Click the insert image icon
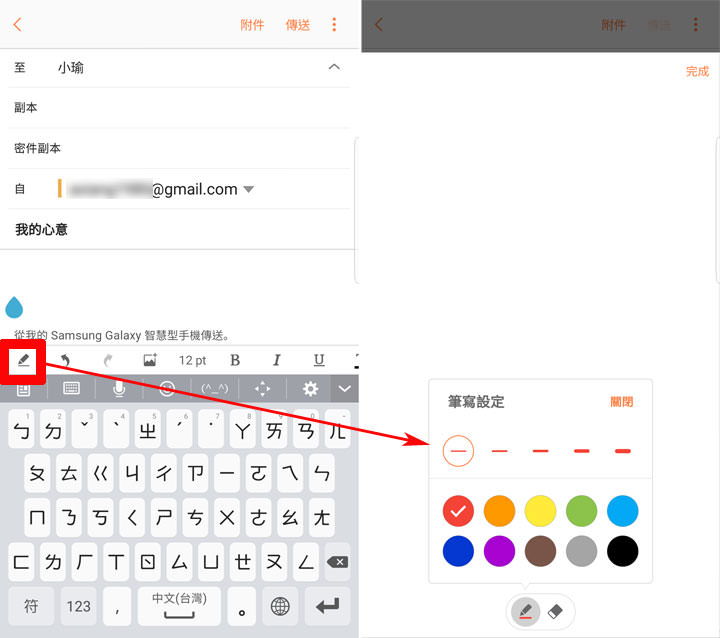This screenshot has height=638, width=720. pyautogui.click(x=150, y=360)
